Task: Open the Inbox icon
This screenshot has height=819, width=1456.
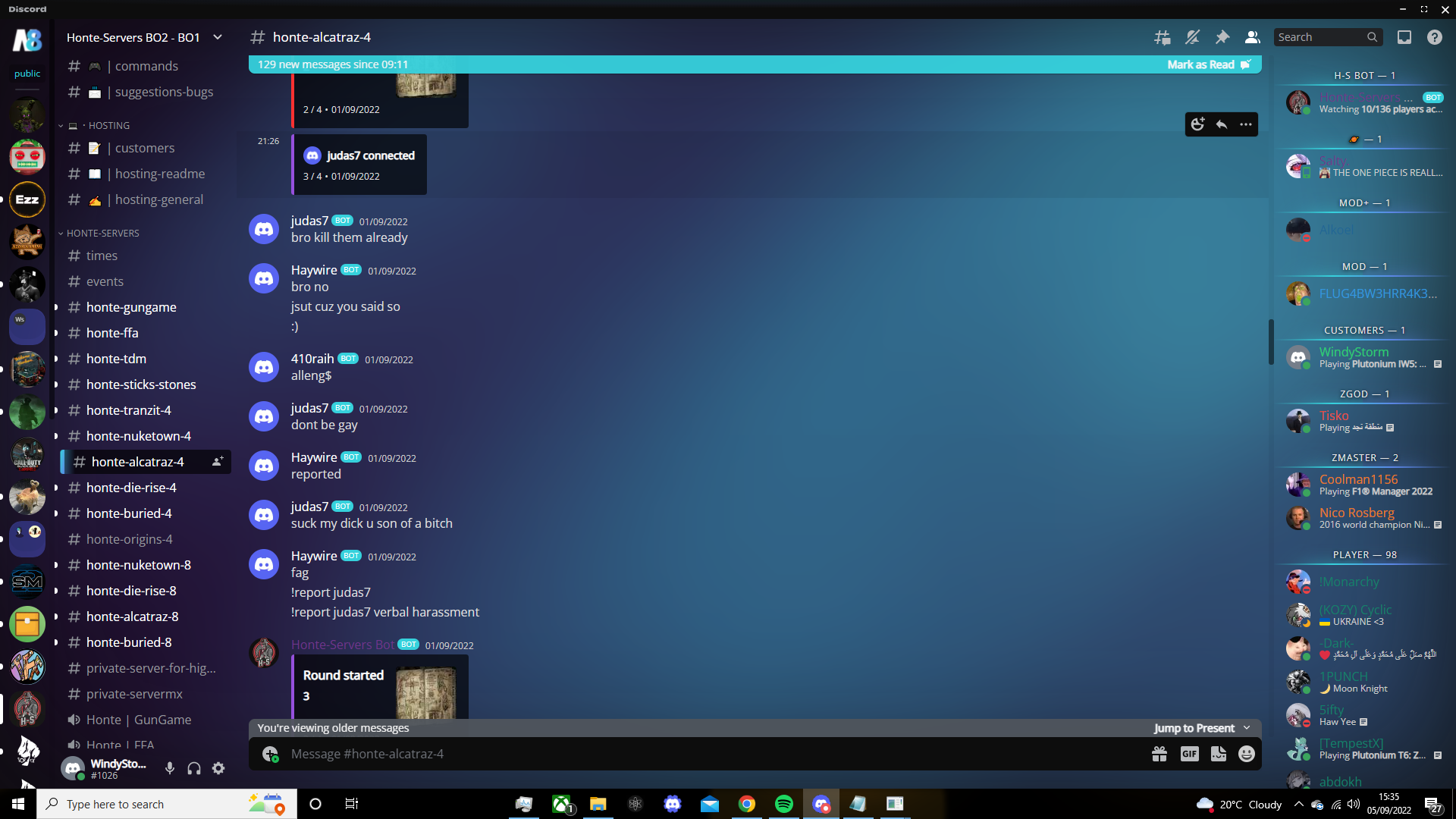Action: click(x=1404, y=37)
